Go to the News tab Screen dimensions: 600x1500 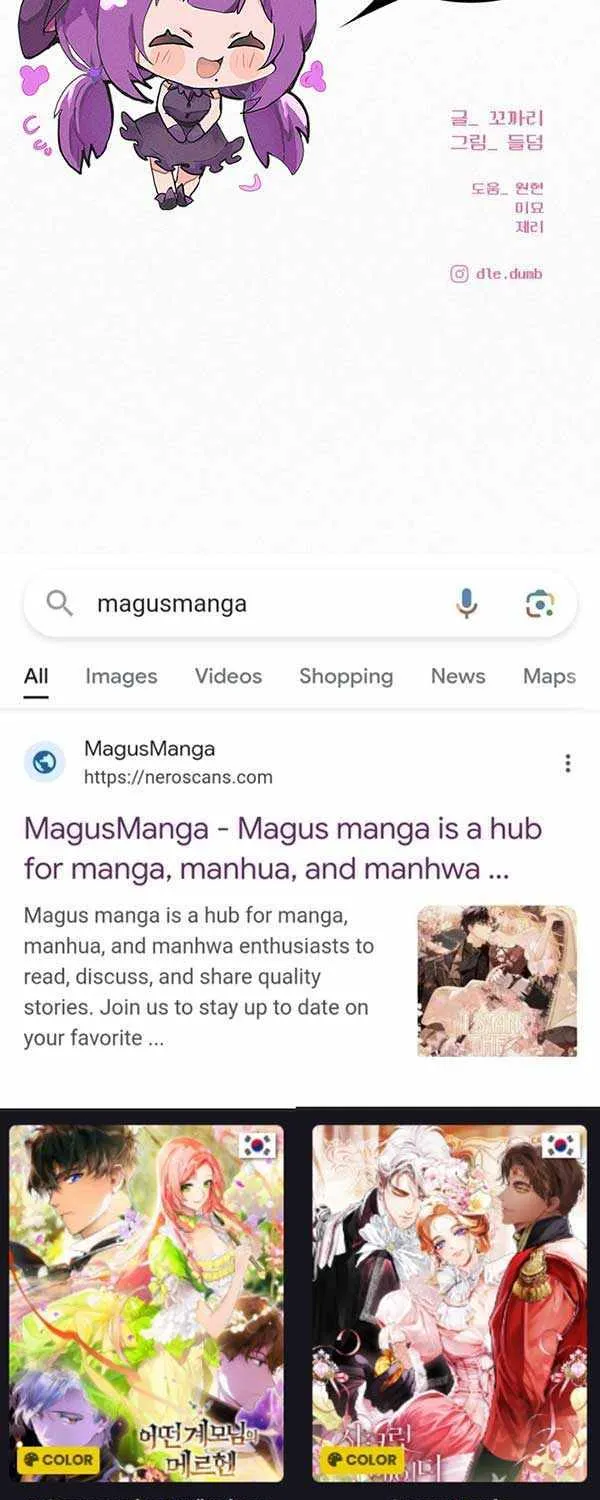tap(458, 677)
